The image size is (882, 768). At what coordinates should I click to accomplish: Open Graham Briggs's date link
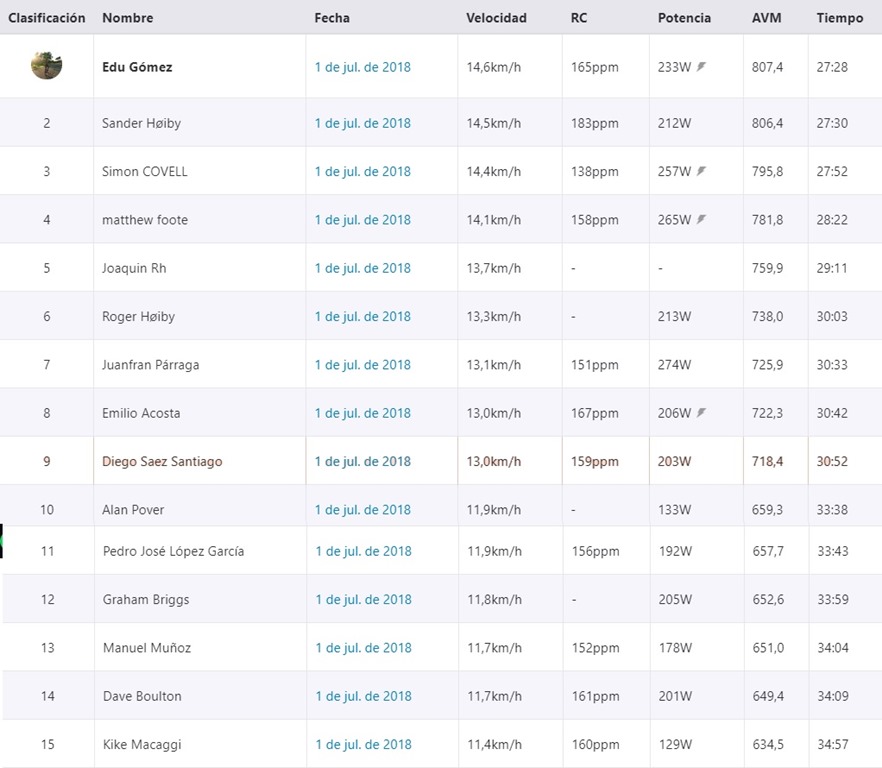coord(363,600)
